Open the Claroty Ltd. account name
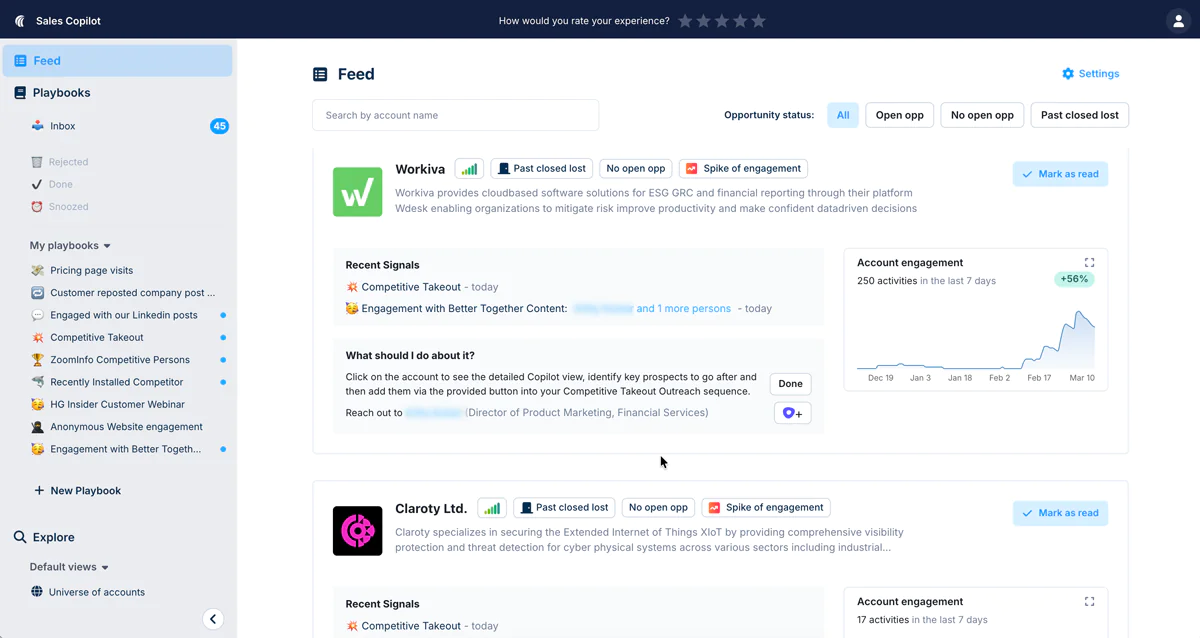Image resolution: width=1200 pixels, height=638 pixels. click(431, 508)
